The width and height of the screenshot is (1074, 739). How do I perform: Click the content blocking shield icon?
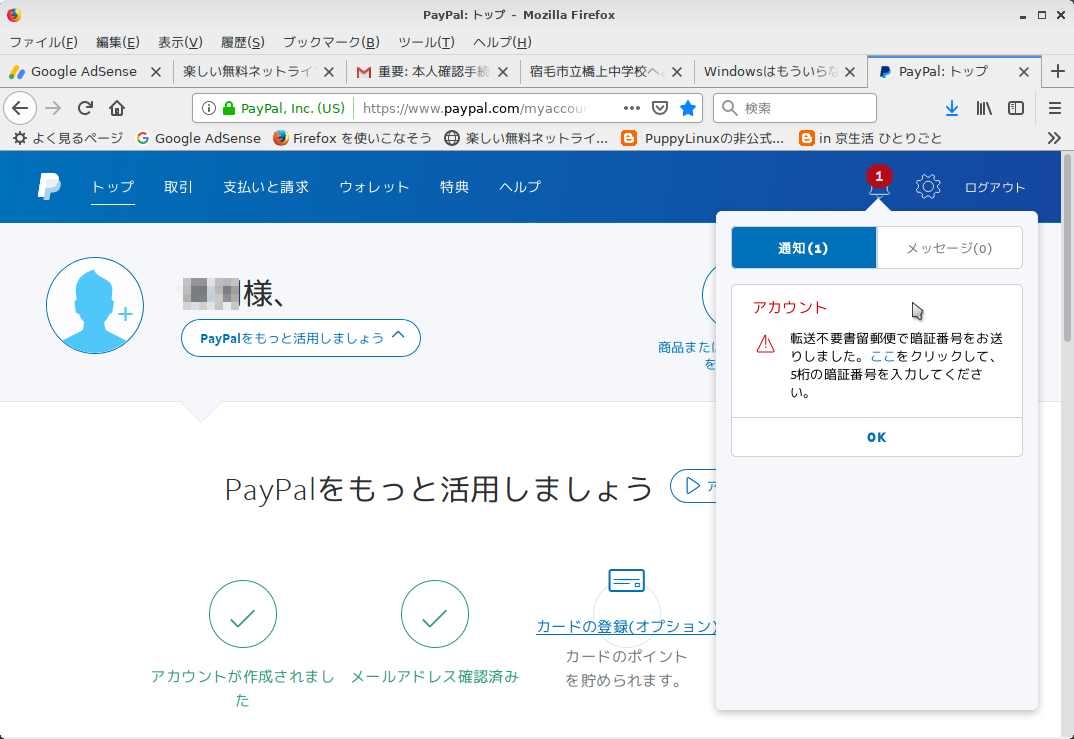661,108
